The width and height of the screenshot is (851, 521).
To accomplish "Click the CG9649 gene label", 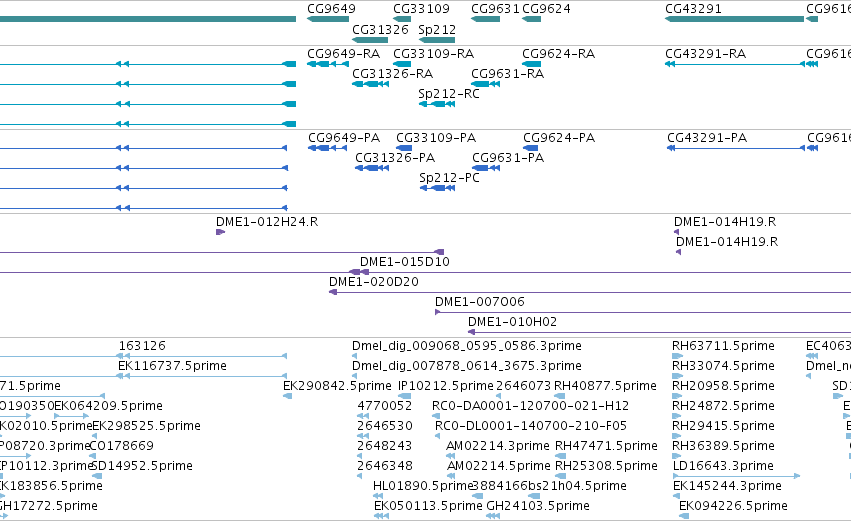I will [331, 9].
